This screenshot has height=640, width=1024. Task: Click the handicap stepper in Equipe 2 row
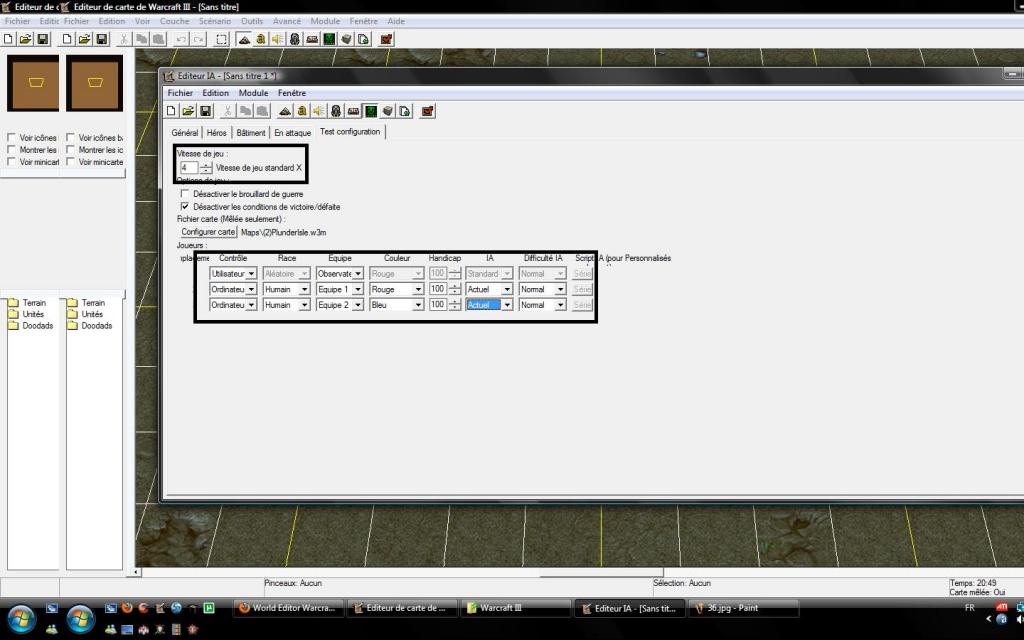(x=455, y=305)
